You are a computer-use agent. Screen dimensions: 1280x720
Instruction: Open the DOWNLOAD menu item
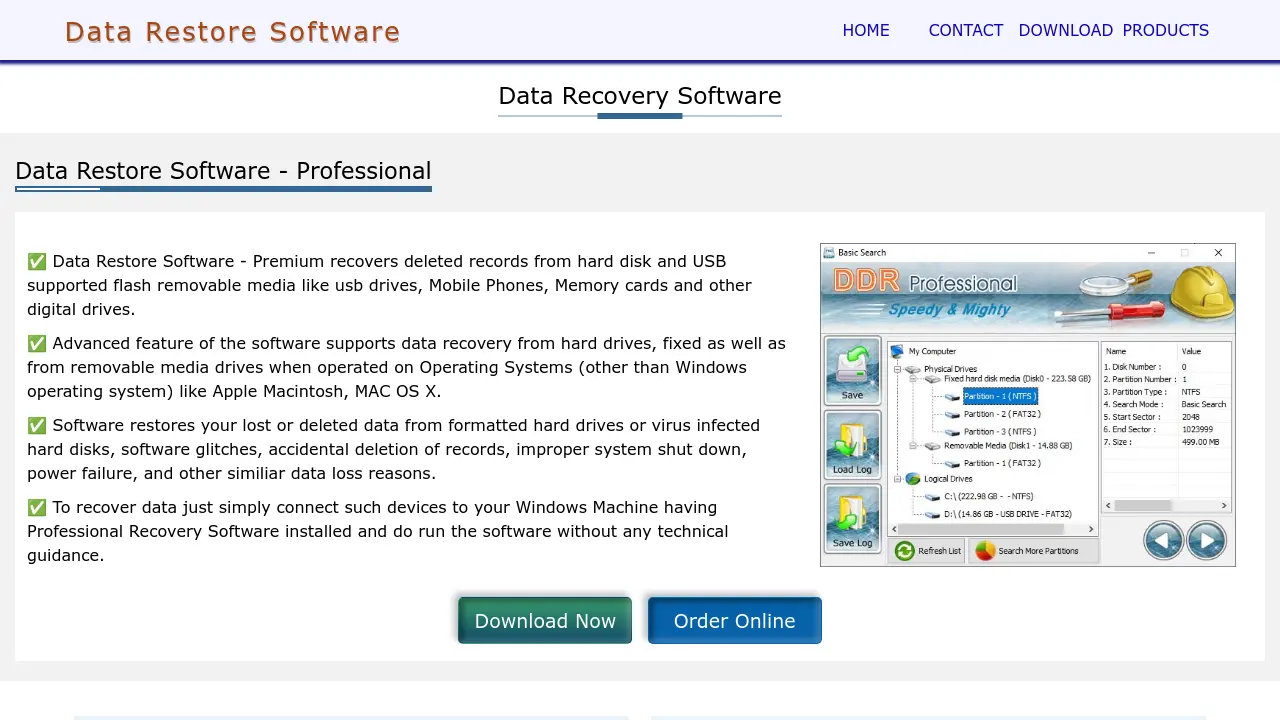pos(1066,30)
